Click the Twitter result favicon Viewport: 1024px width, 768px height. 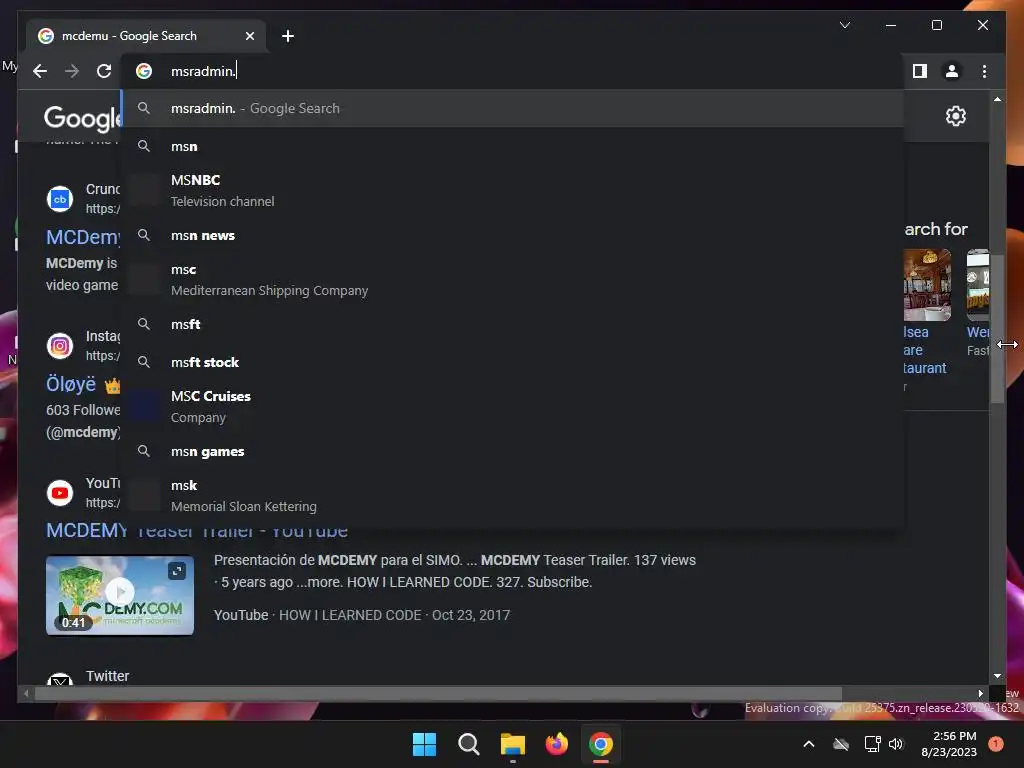(60, 679)
